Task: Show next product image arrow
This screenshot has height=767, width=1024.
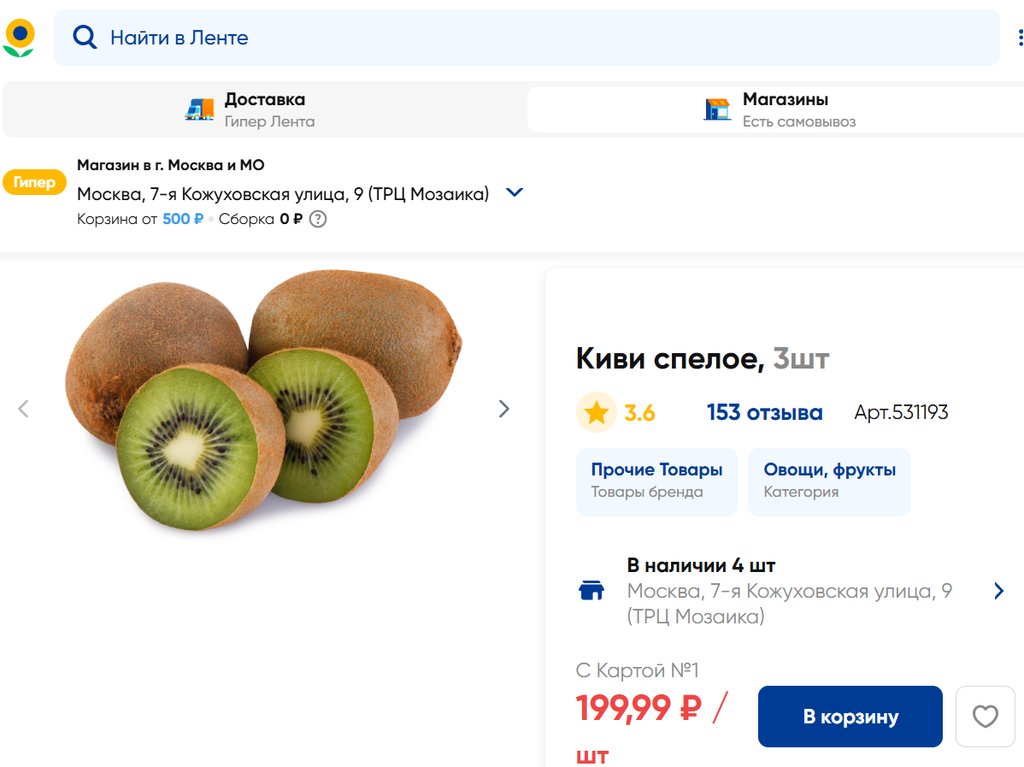Action: click(x=504, y=408)
